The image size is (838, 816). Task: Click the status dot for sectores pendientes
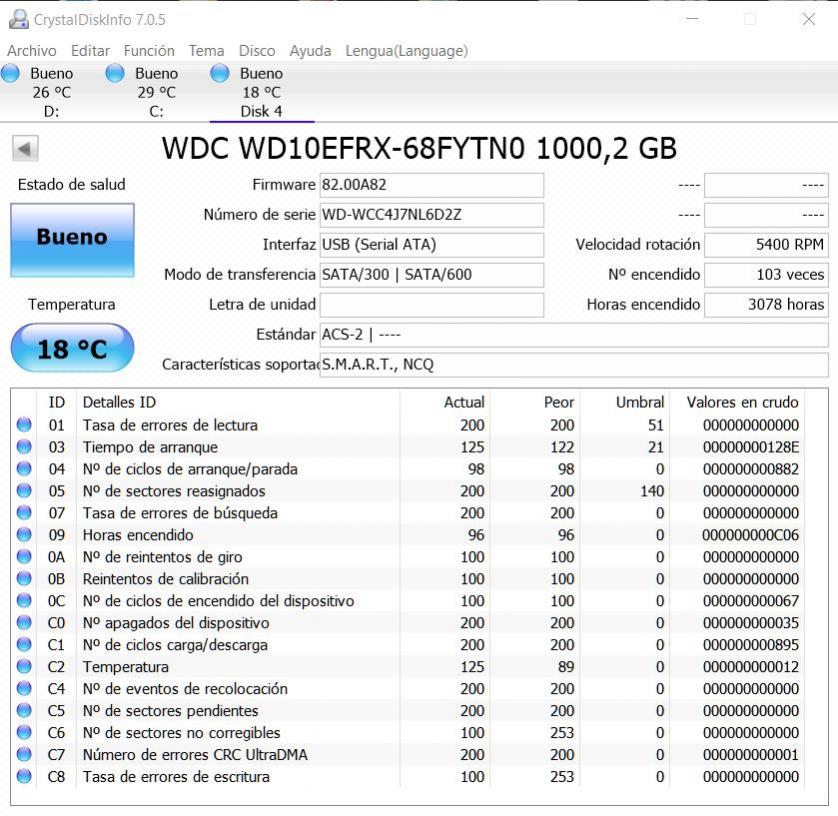tap(24, 710)
